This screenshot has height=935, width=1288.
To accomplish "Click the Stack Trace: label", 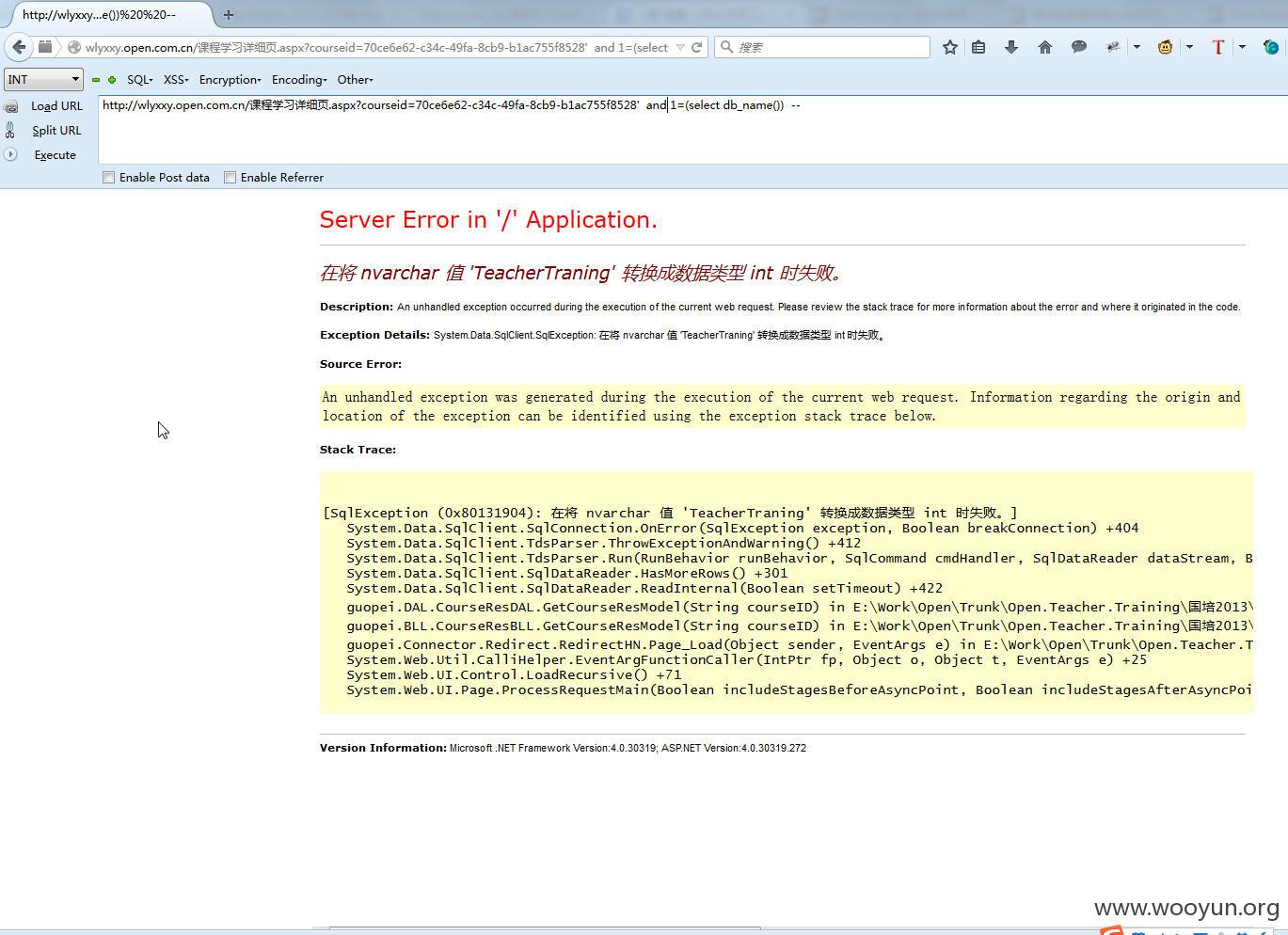I will (x=358, y=450).
